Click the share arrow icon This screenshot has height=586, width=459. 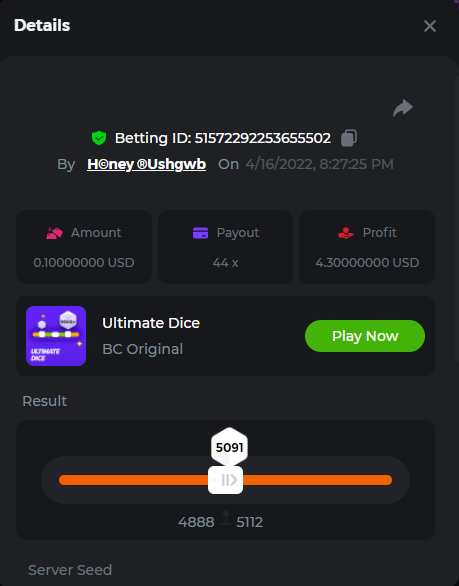pos(403,108)
